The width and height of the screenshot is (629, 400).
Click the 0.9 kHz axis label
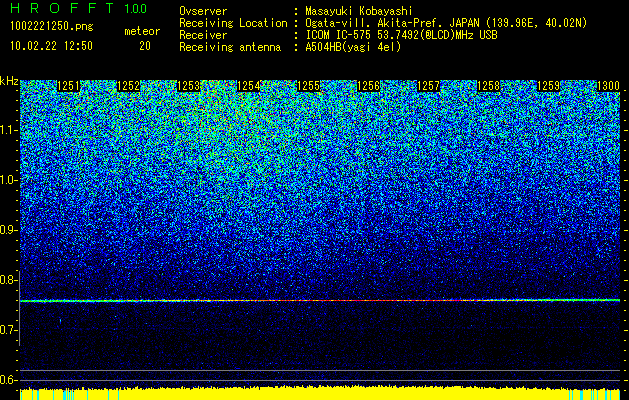[x=9, y=230]
